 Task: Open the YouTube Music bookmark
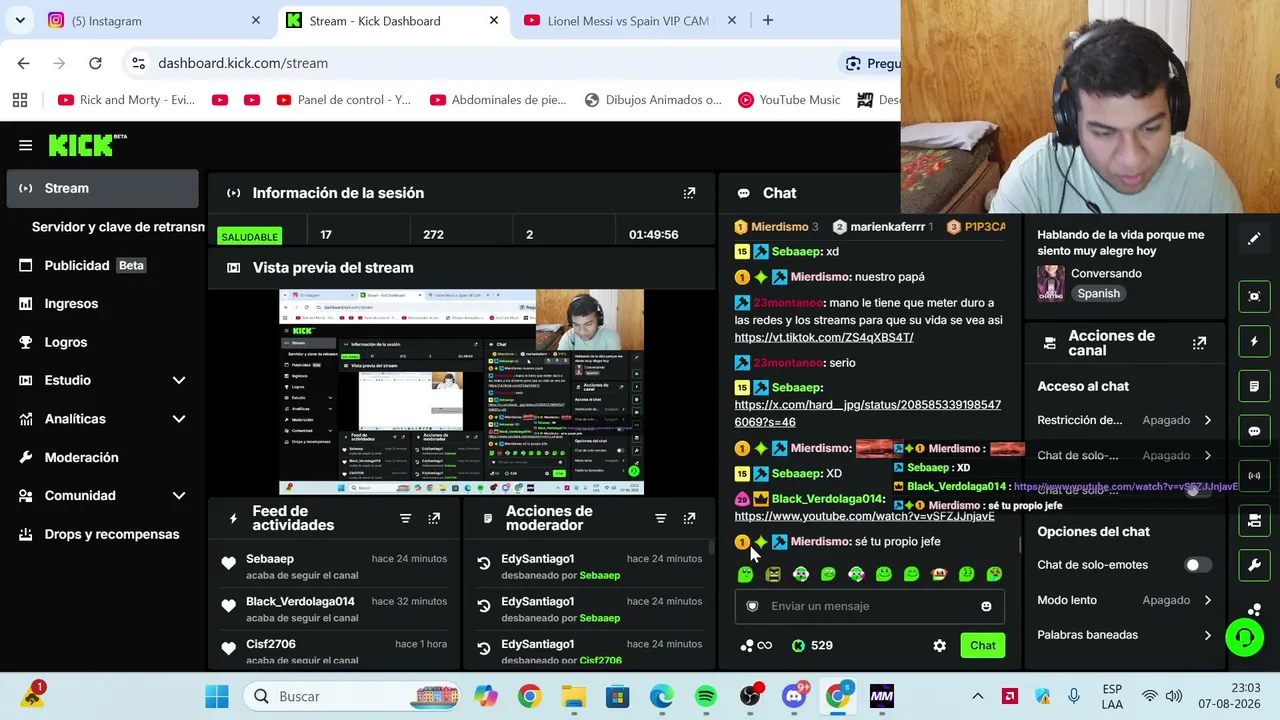pyautogui.click(x=789, y=100)
